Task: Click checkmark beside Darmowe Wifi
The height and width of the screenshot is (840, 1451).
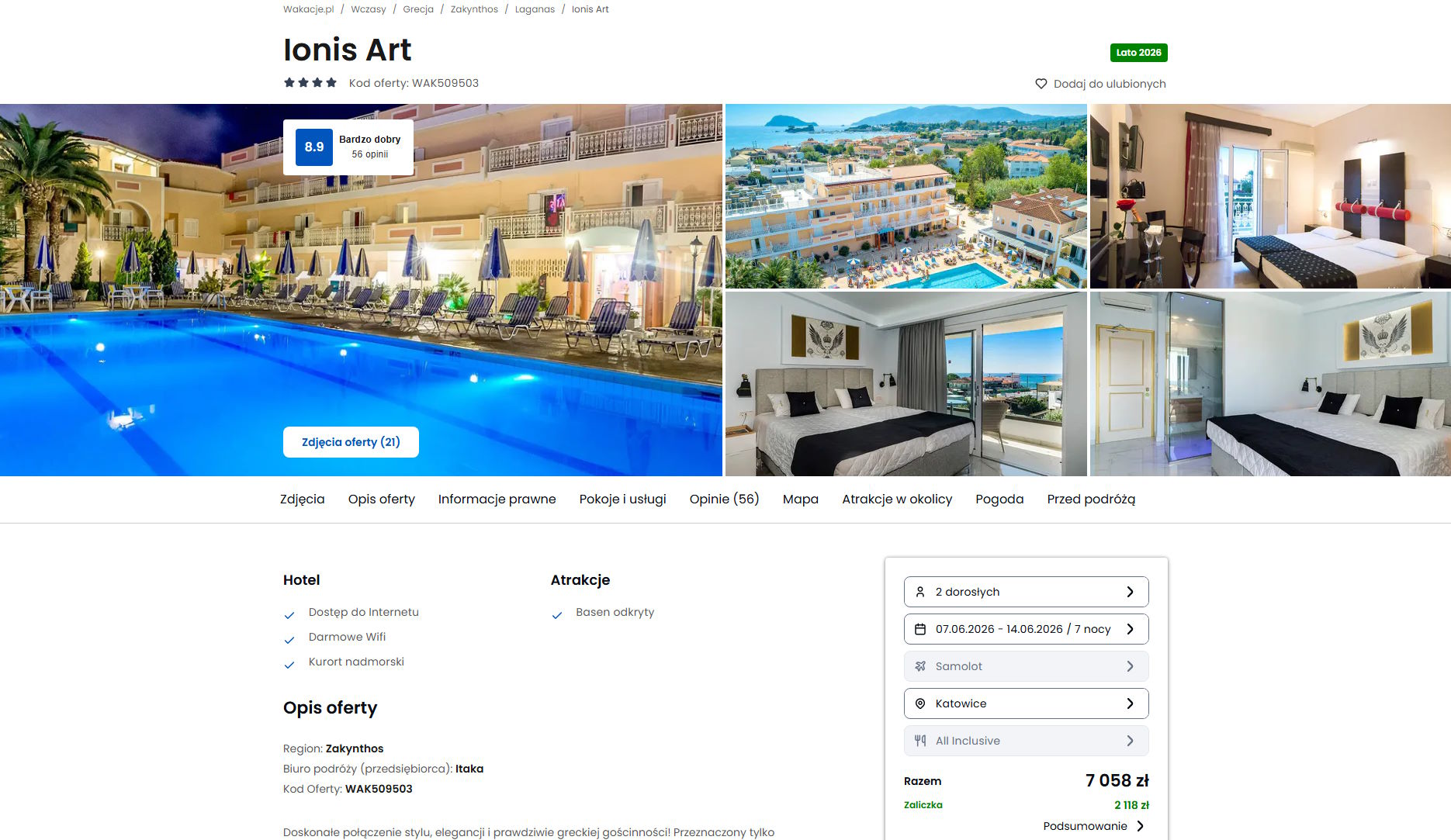Action: (x=289, y=640)
